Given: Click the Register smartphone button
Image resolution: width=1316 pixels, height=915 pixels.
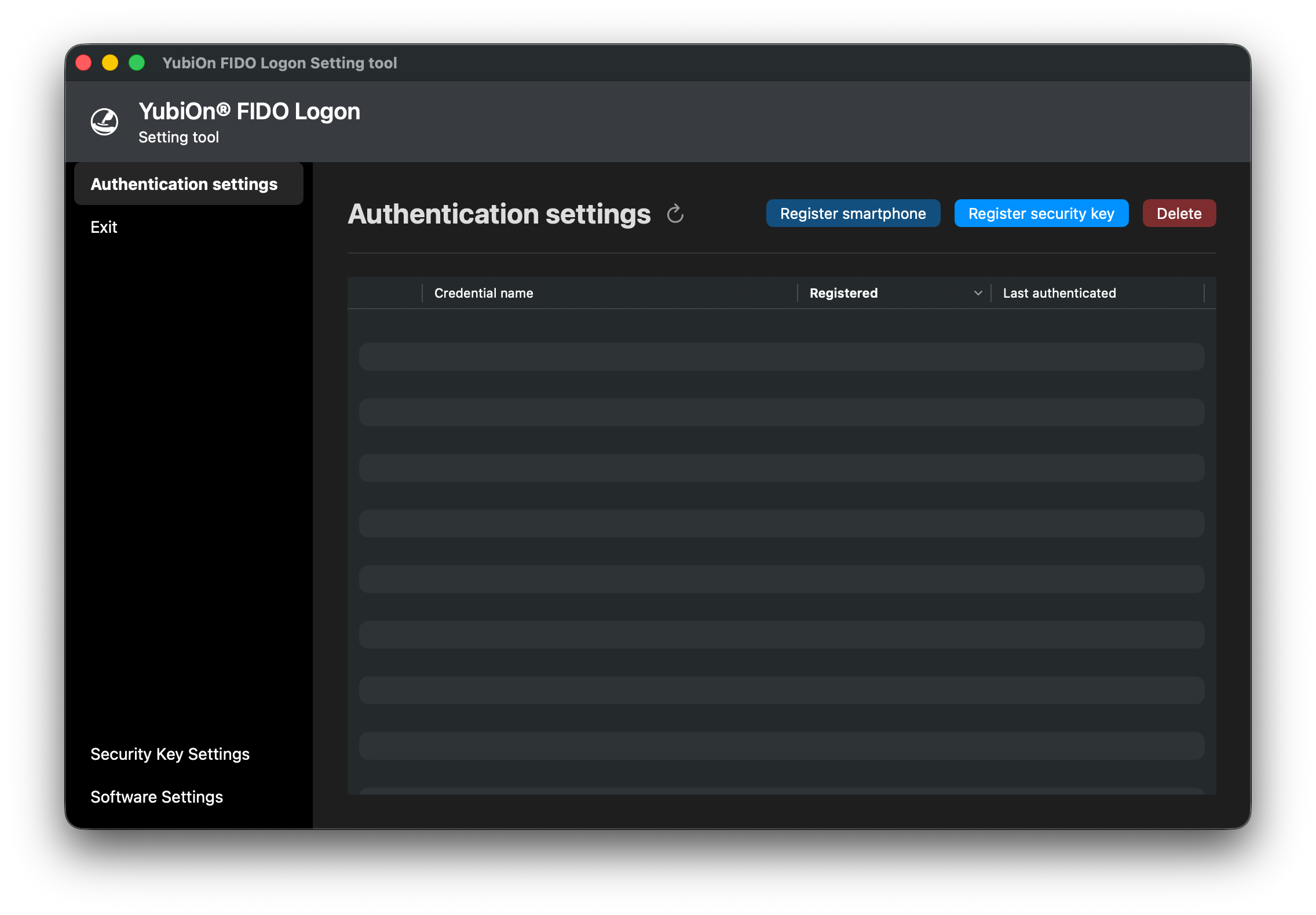Looking at the screenshot, I should tap(853, 214).
